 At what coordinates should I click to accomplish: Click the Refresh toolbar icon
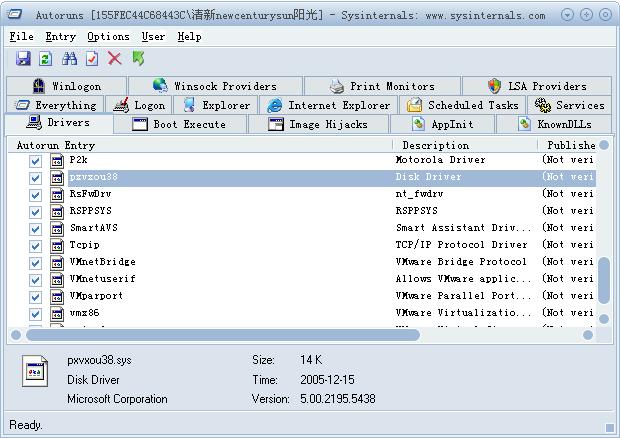point(46,59)
